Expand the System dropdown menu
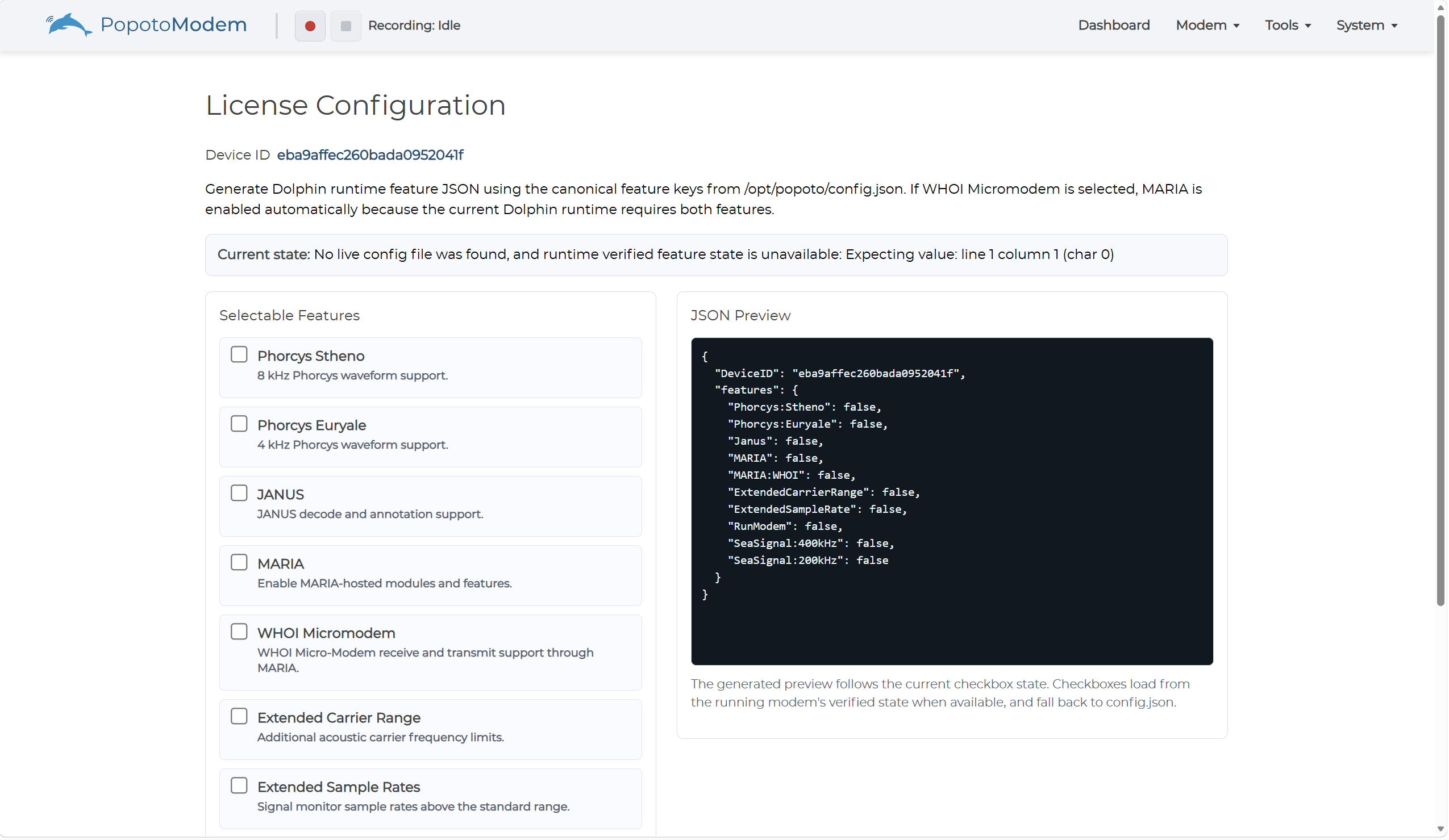This screenshot has width=1449, height=840. [x=1368, y=26]
